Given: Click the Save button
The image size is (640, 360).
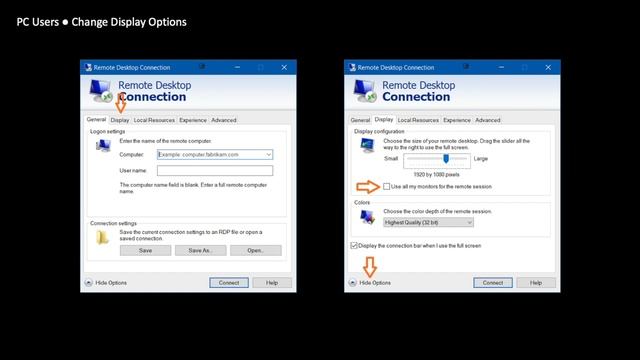Looking at the screenshot, I should pos(145,250).
